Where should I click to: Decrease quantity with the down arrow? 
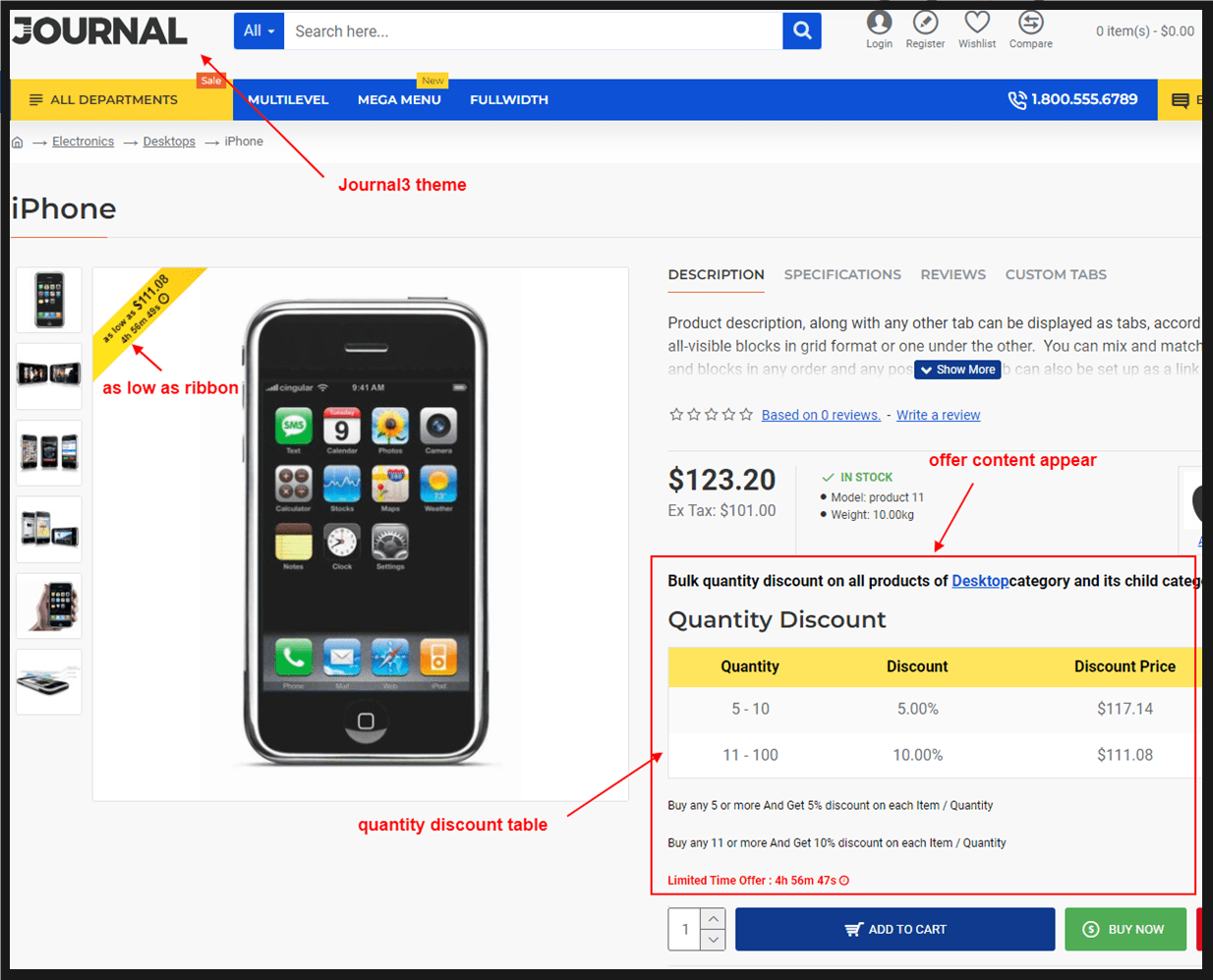pyautogui.click(x=714, y=940)
